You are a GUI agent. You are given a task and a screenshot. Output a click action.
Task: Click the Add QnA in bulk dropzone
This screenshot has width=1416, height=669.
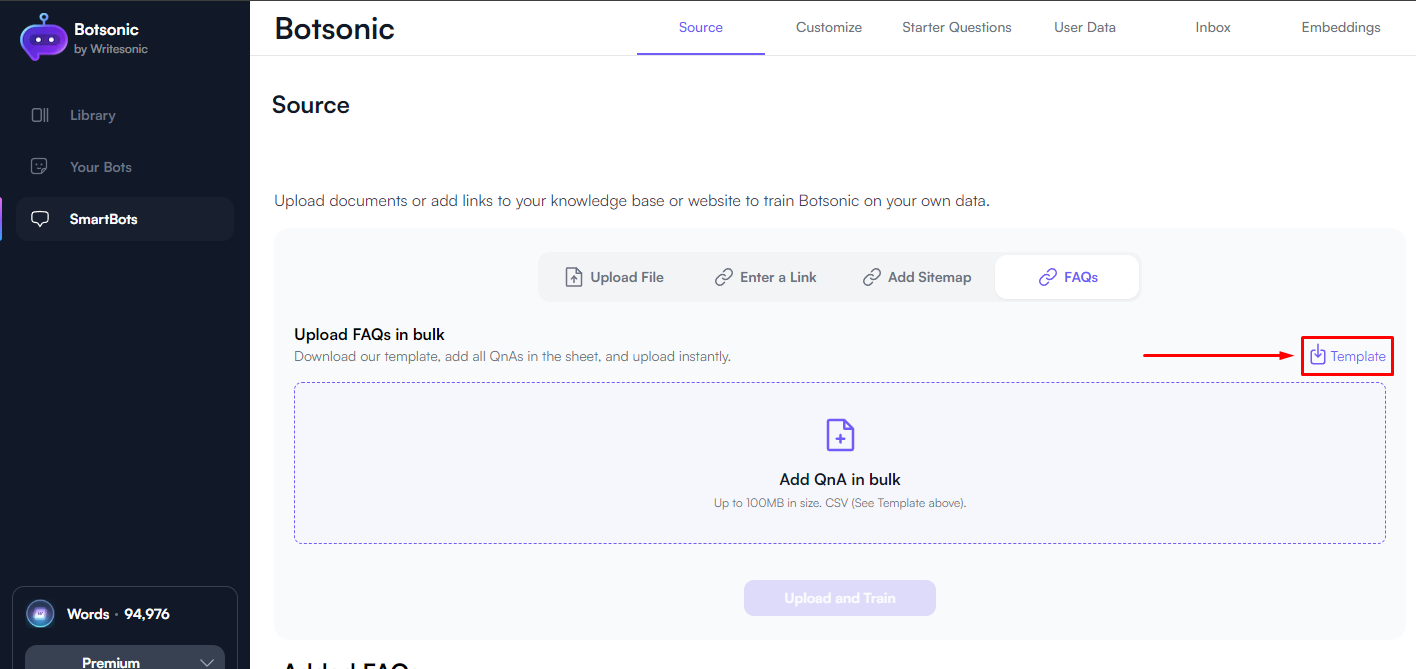pyautogui.click(x=840, y=463)
